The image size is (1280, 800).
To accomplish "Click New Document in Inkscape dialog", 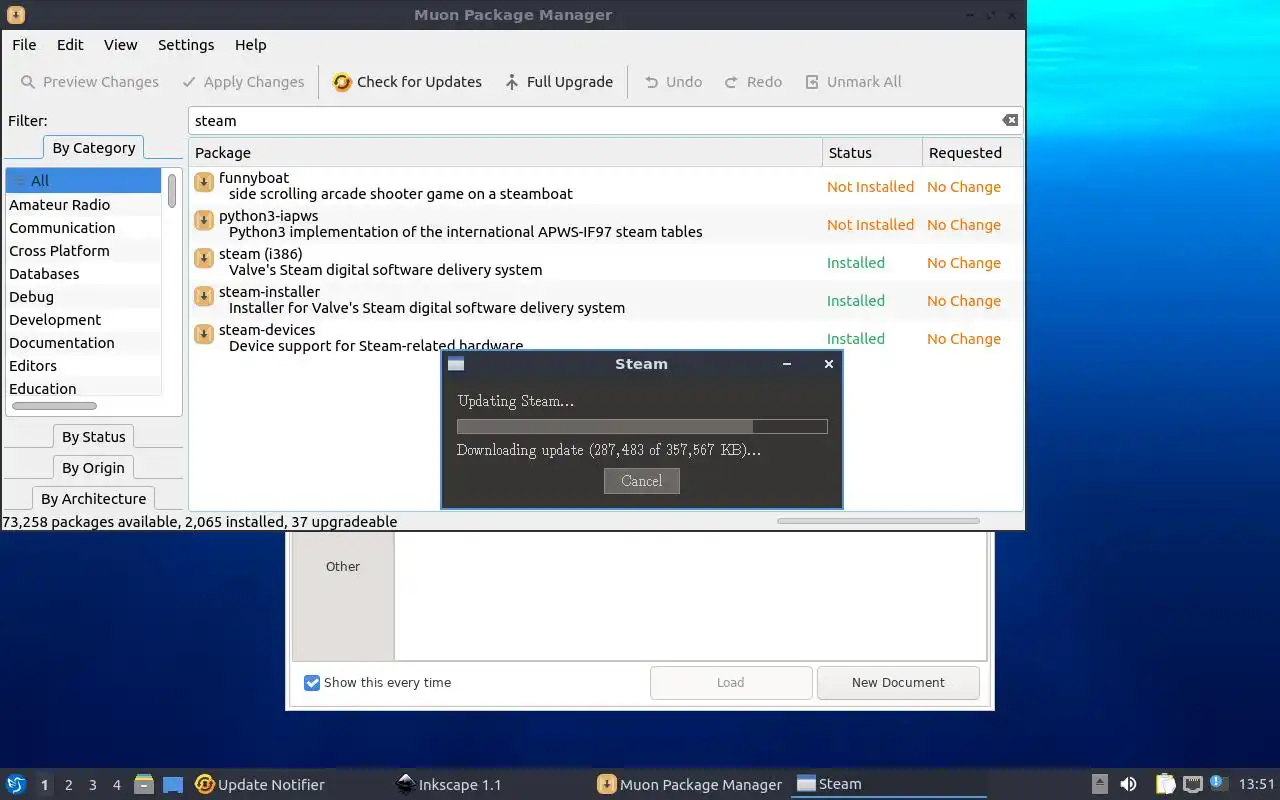I will (x=898, y=683).
